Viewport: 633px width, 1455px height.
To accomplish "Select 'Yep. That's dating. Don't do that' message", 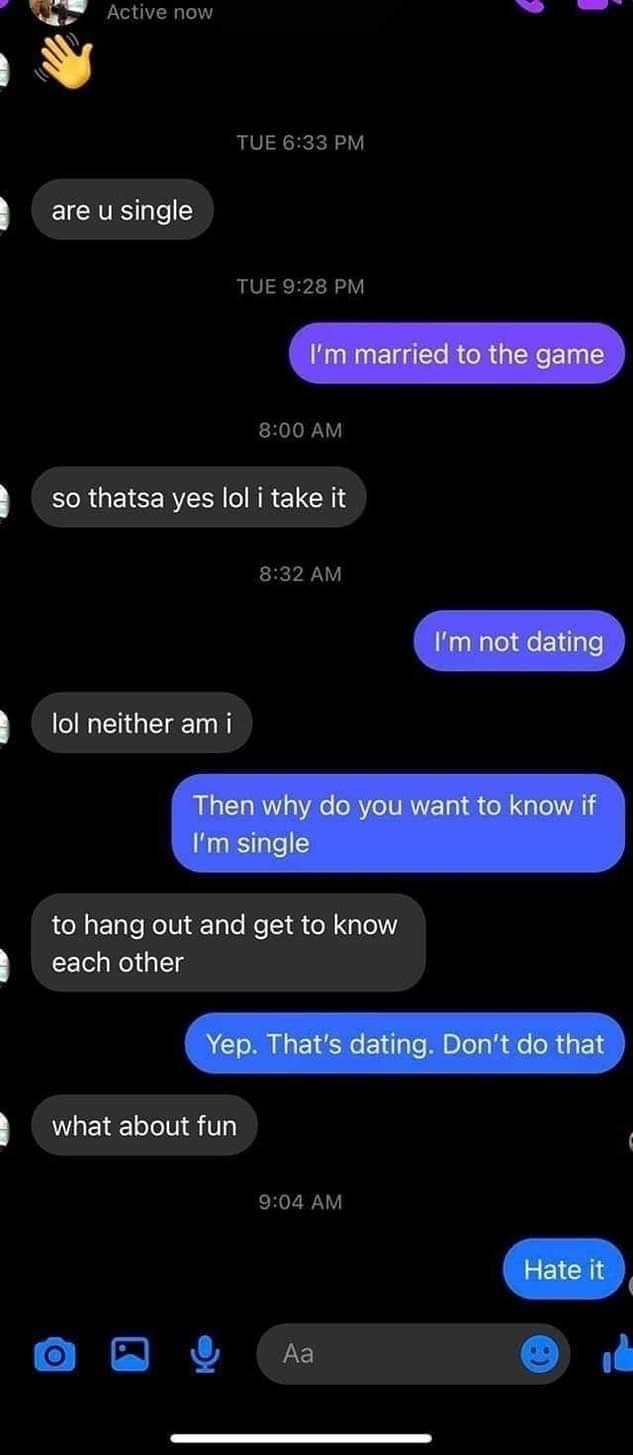I will [x=405, y=1043].
